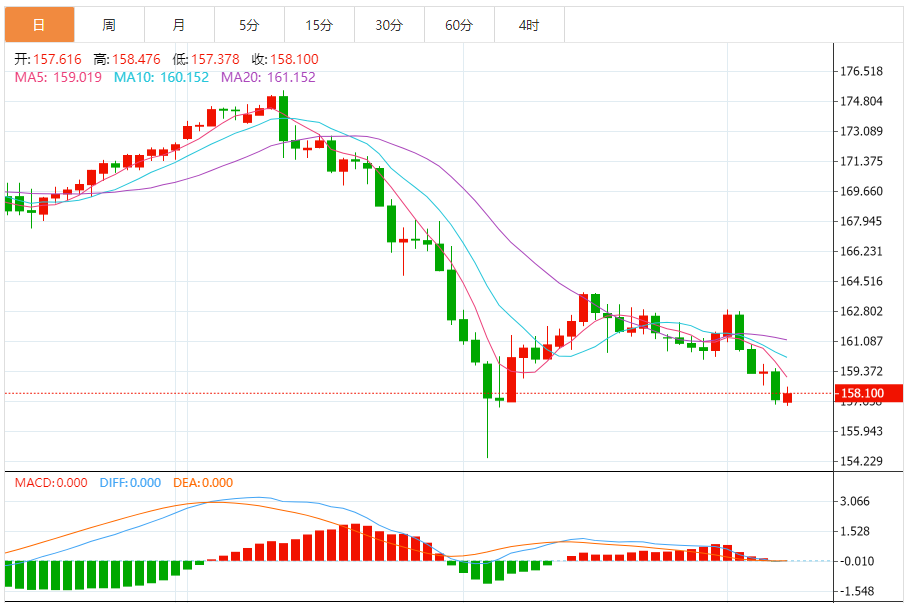The image size is (912, 603).
Task: Click the 169.660 price axis label
Action: [861, 191]
